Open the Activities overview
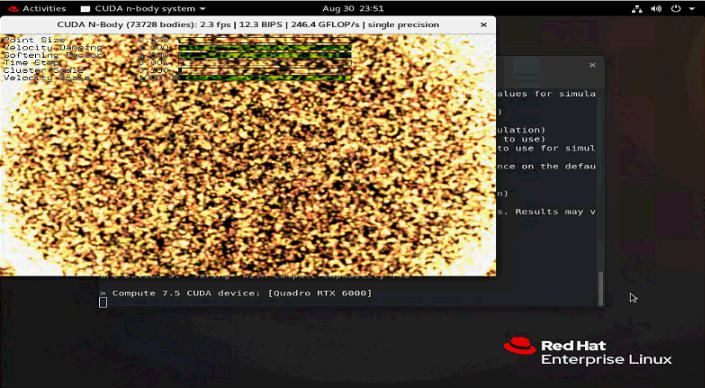 point(44,9)
